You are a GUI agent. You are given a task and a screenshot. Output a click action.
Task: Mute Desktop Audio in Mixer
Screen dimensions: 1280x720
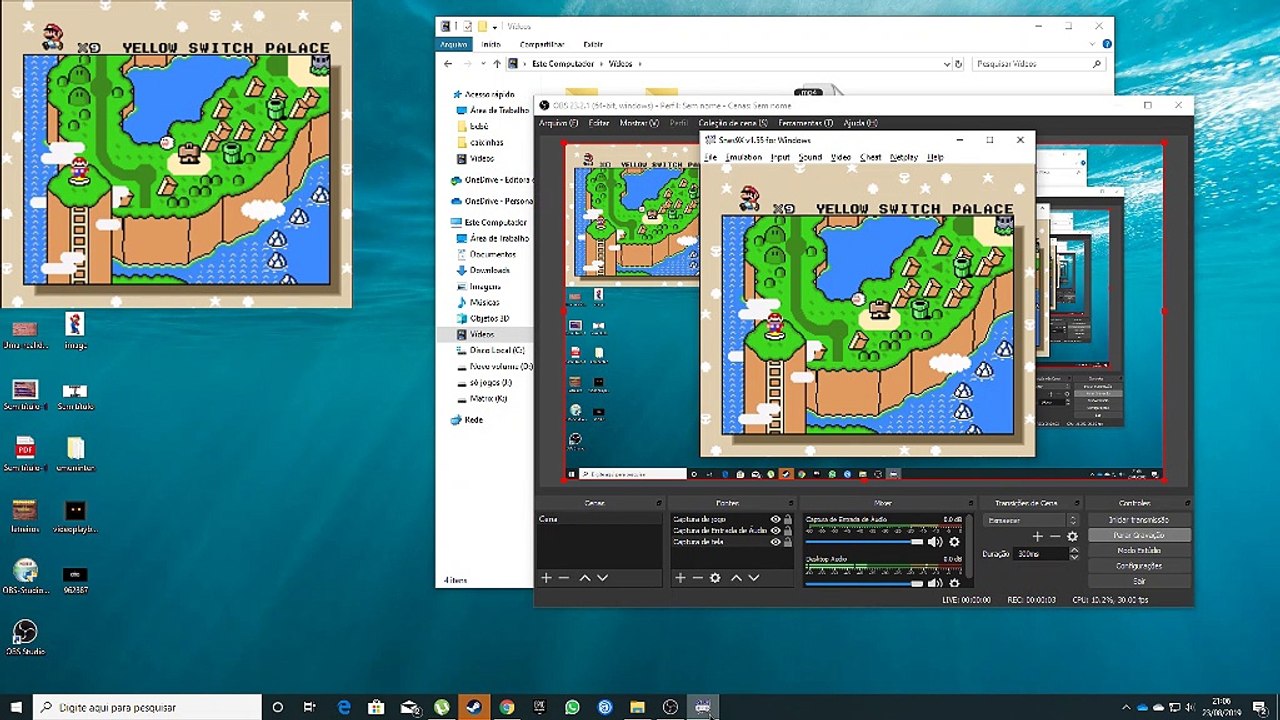935,583
